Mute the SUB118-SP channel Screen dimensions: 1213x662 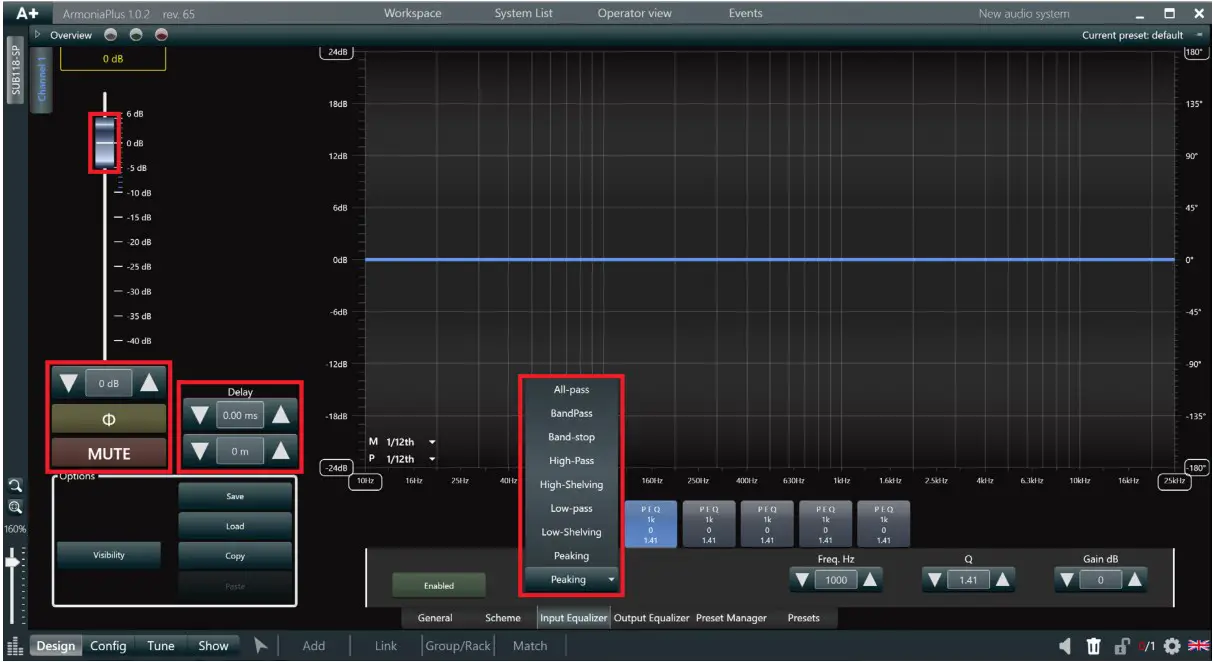[x=108, y=452]
